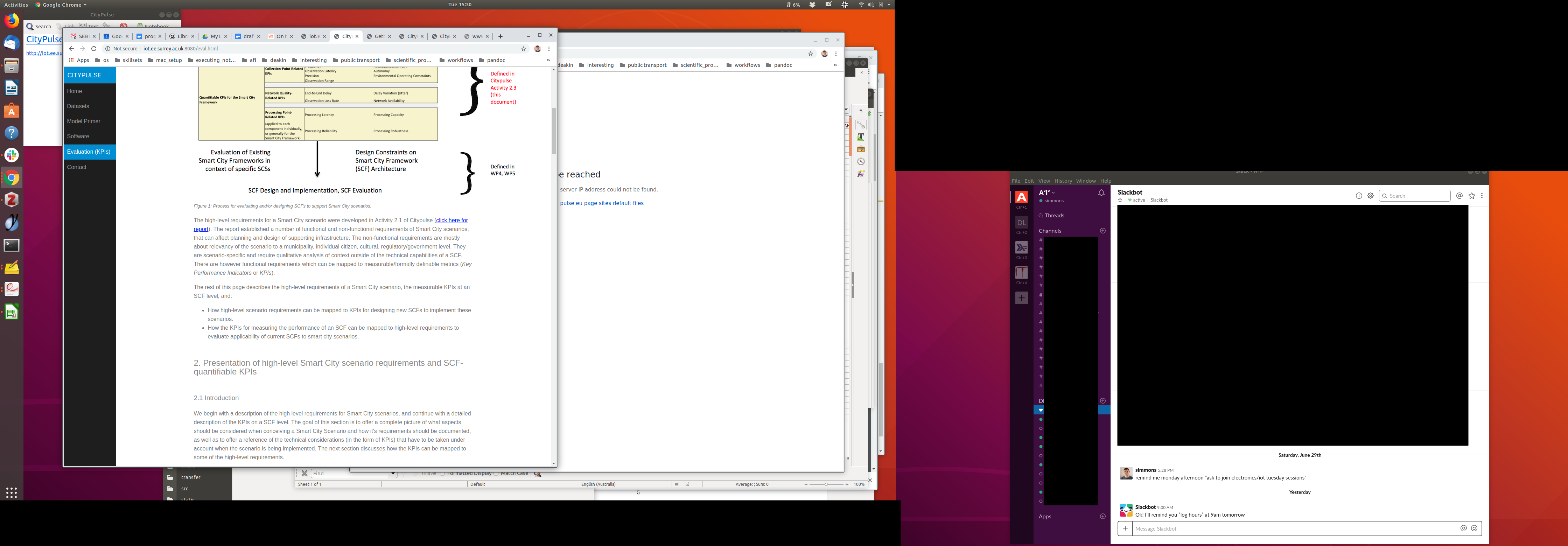
Task: Open the Find field dropdown arrow
Action: point(393,474)
